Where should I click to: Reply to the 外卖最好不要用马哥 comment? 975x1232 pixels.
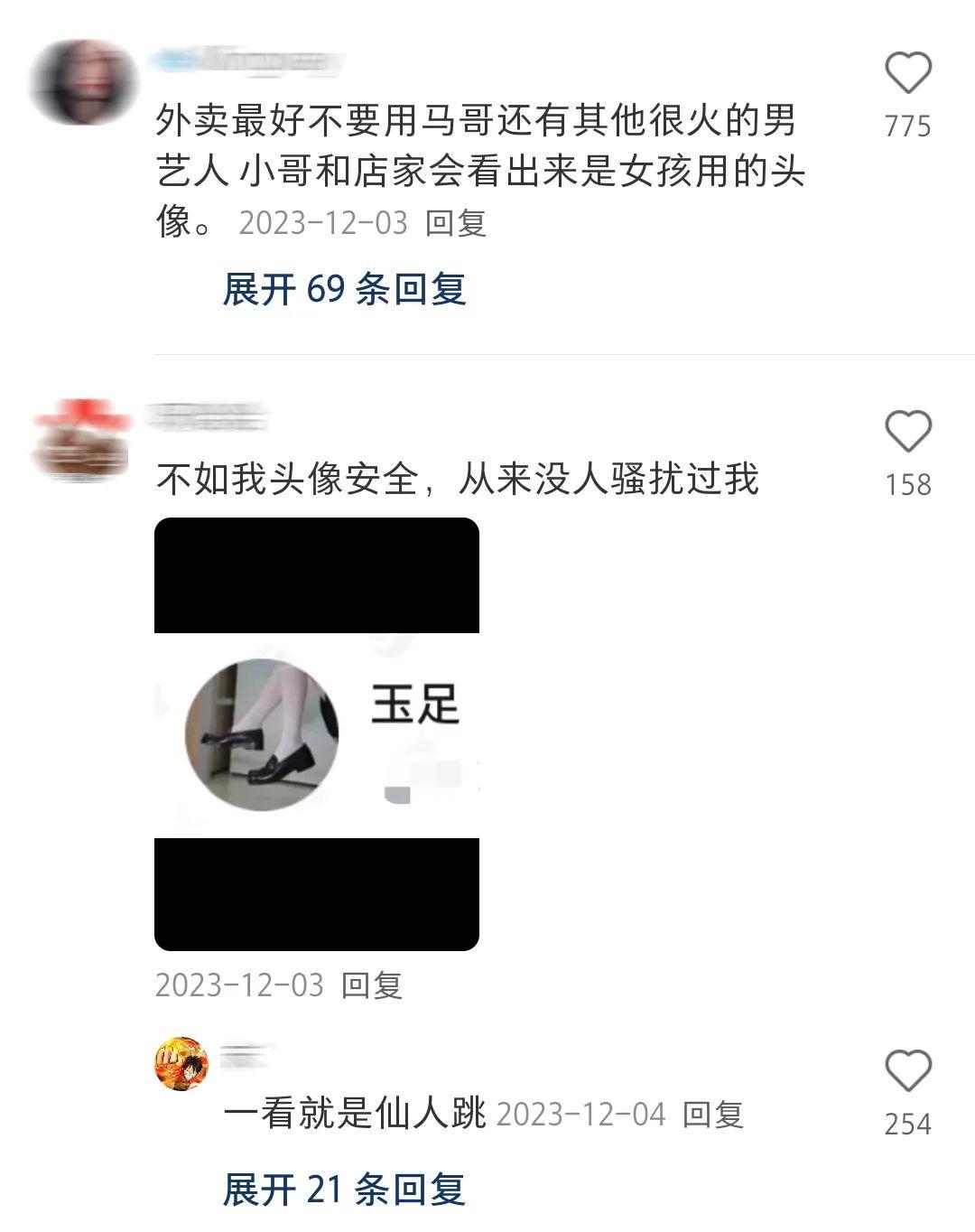pos(456,222)
